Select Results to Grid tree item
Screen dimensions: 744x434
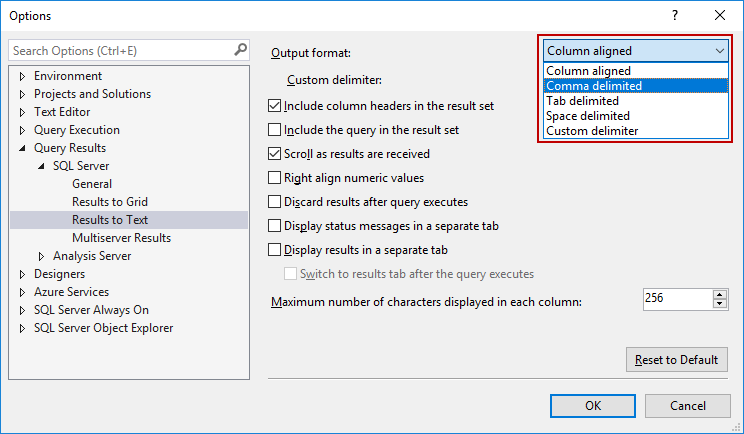point(110,202)
